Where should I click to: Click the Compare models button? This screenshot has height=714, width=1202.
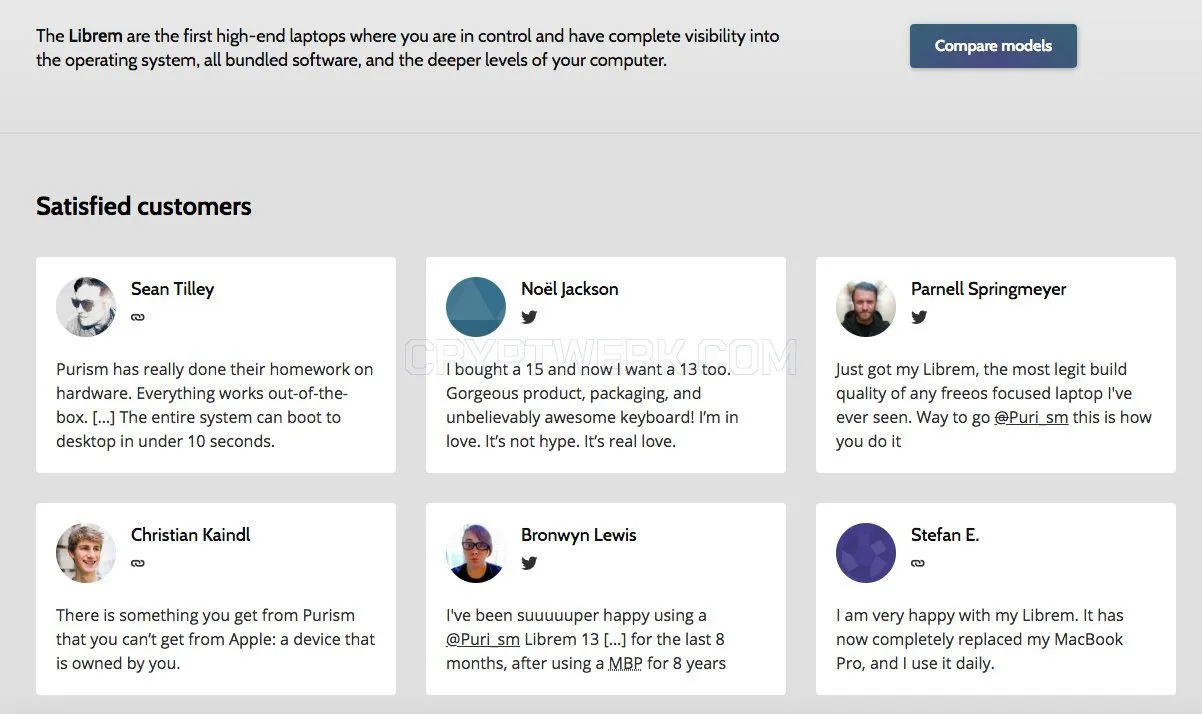[993, 46]
